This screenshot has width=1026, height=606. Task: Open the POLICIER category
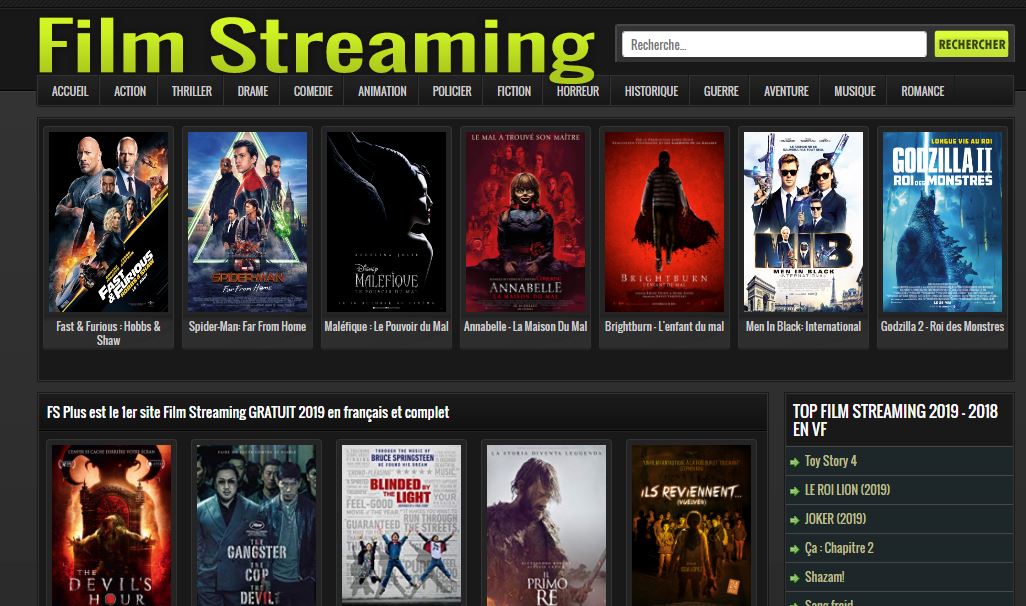click(451, 91)
